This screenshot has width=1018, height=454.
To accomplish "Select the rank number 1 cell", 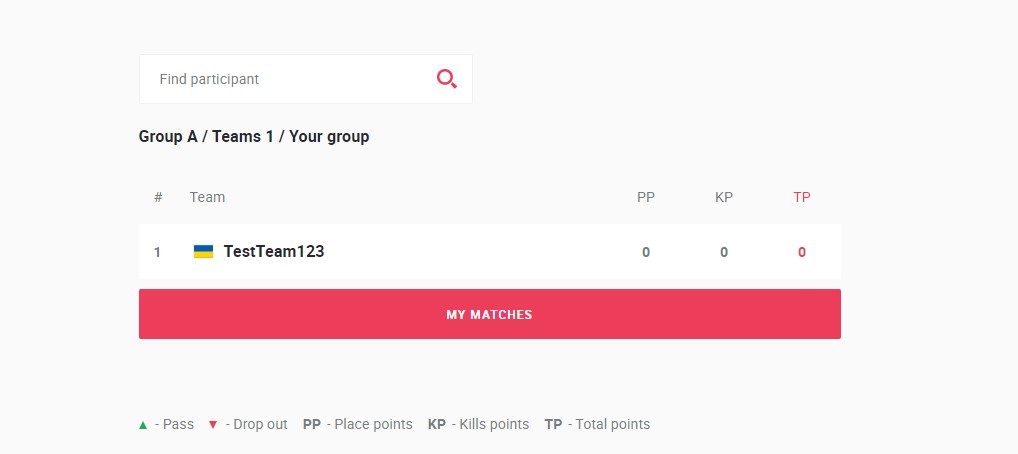I will coord(157,252).
